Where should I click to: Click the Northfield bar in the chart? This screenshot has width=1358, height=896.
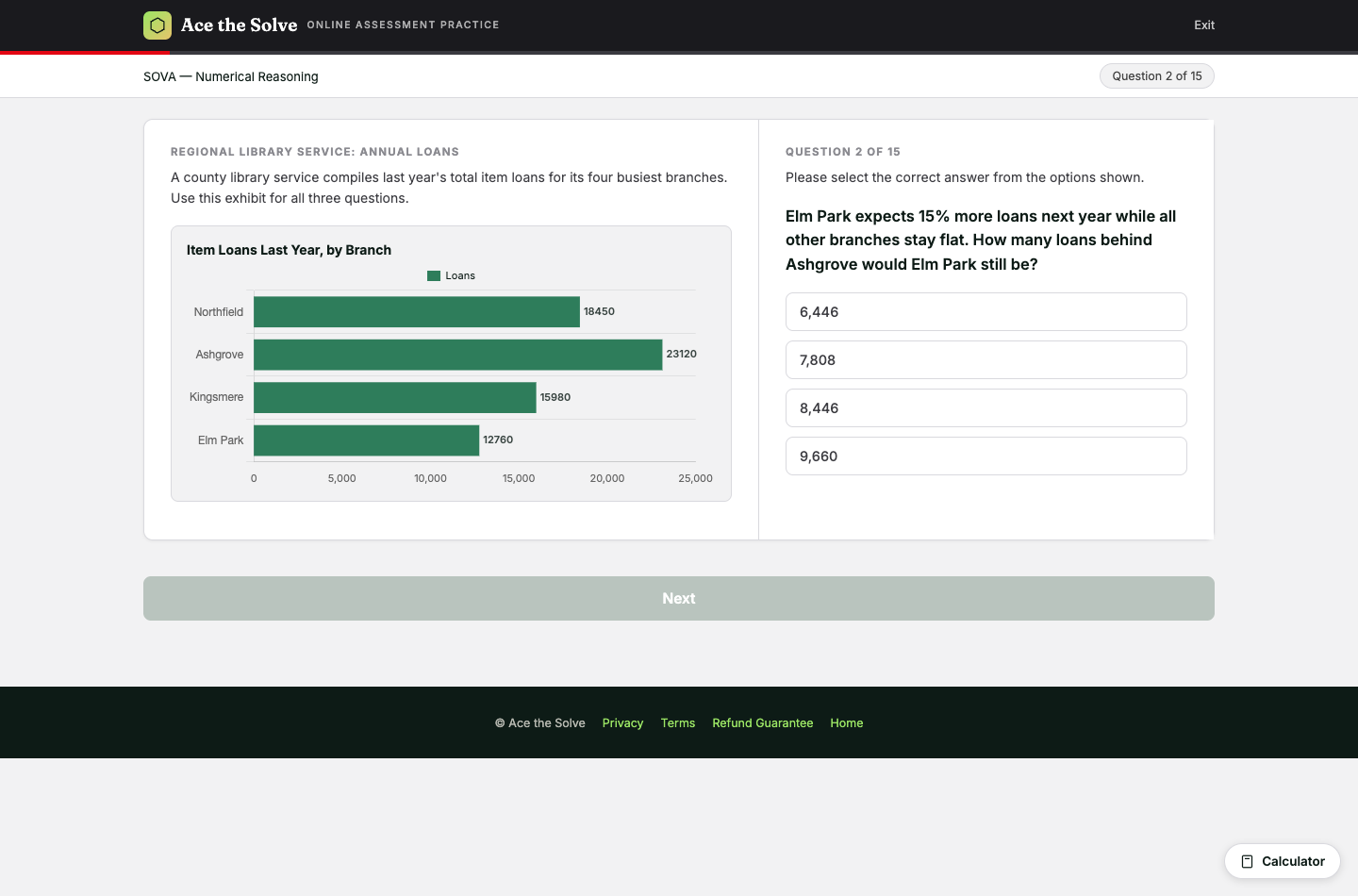coord(417,312)
